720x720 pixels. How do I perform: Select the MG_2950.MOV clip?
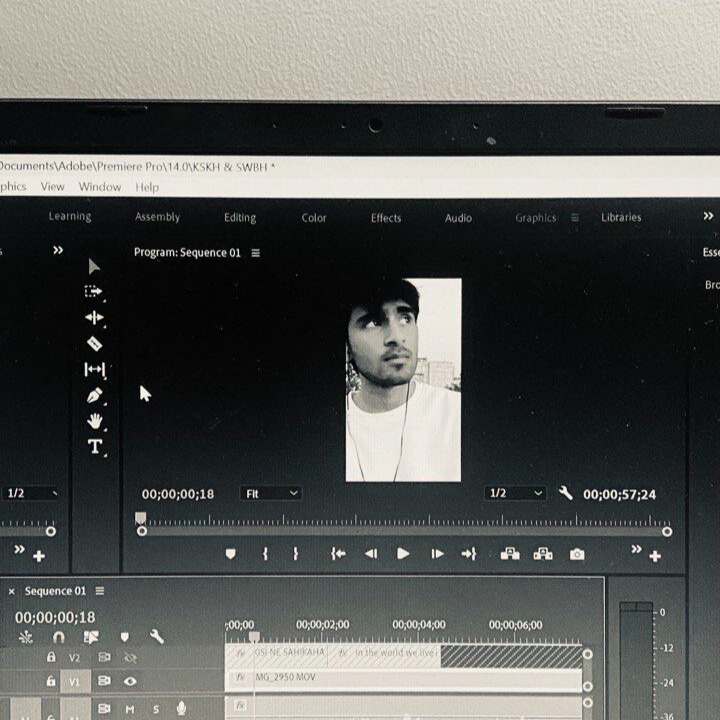404,679
